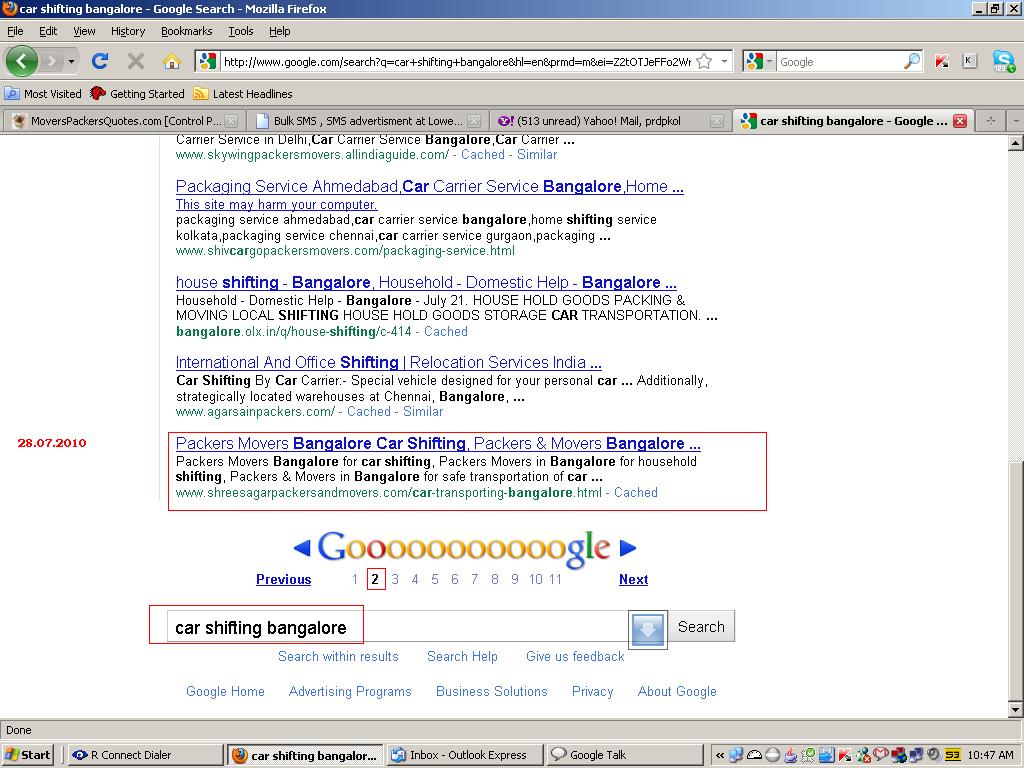
Task: Switch to Google Talk in taskbar
Action: (x=625, y=755)
